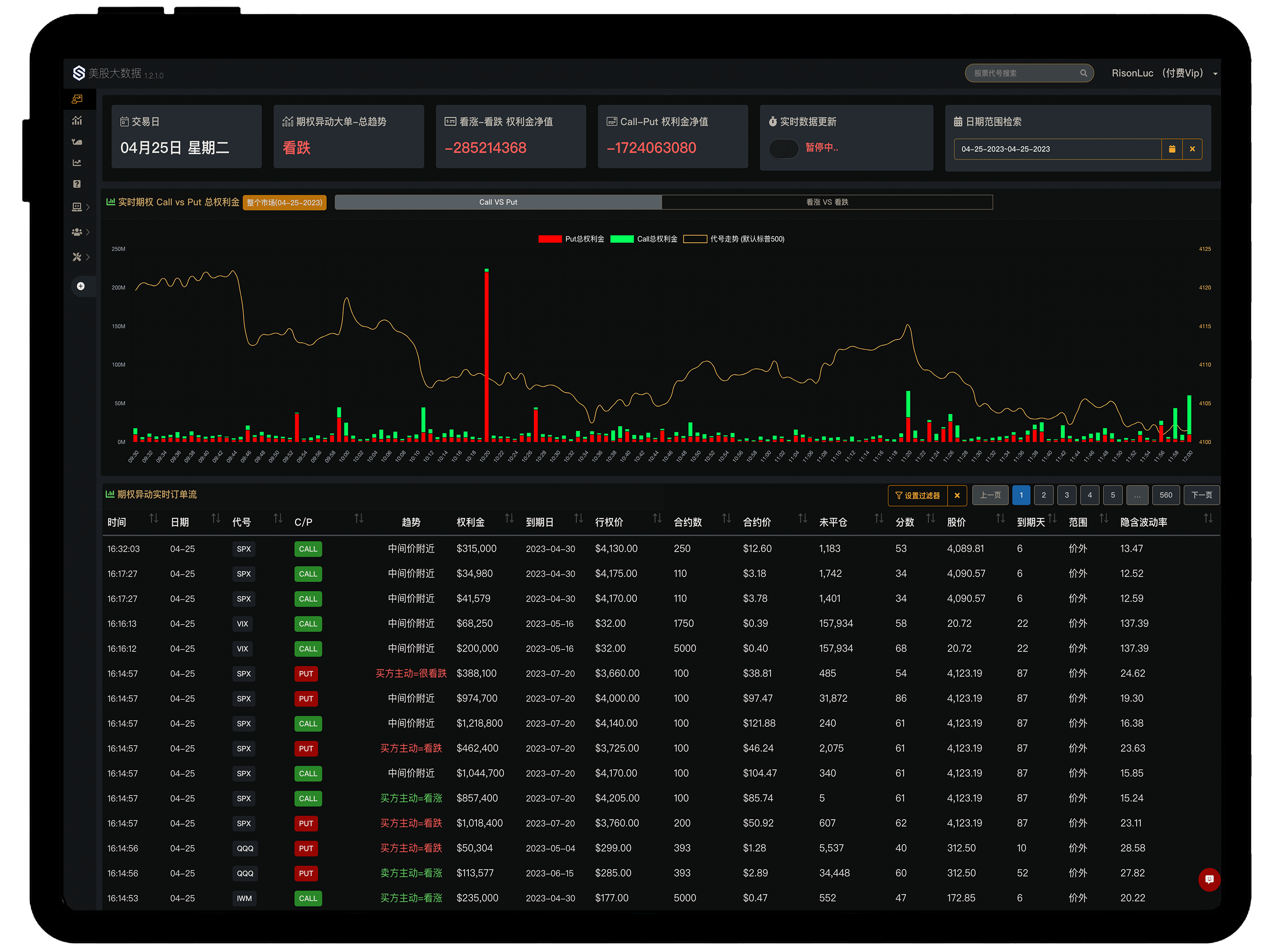Sort table by 合约价 column arrows
Screen dimensions: 1282x952
pyautogui.click(x=803, y=519)
